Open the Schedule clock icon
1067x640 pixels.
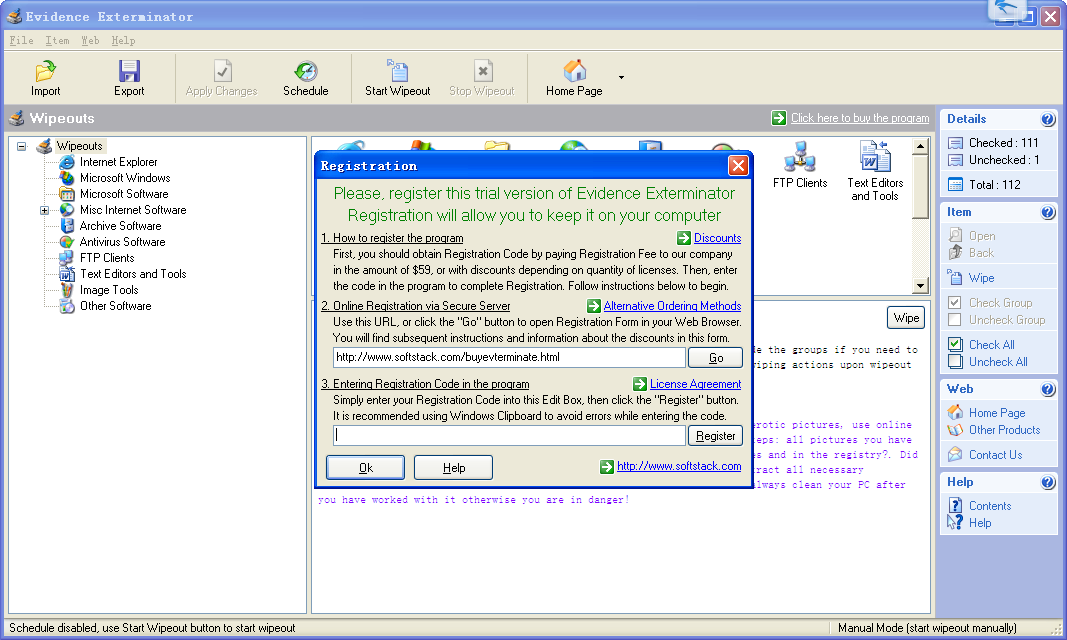[305, 72]
